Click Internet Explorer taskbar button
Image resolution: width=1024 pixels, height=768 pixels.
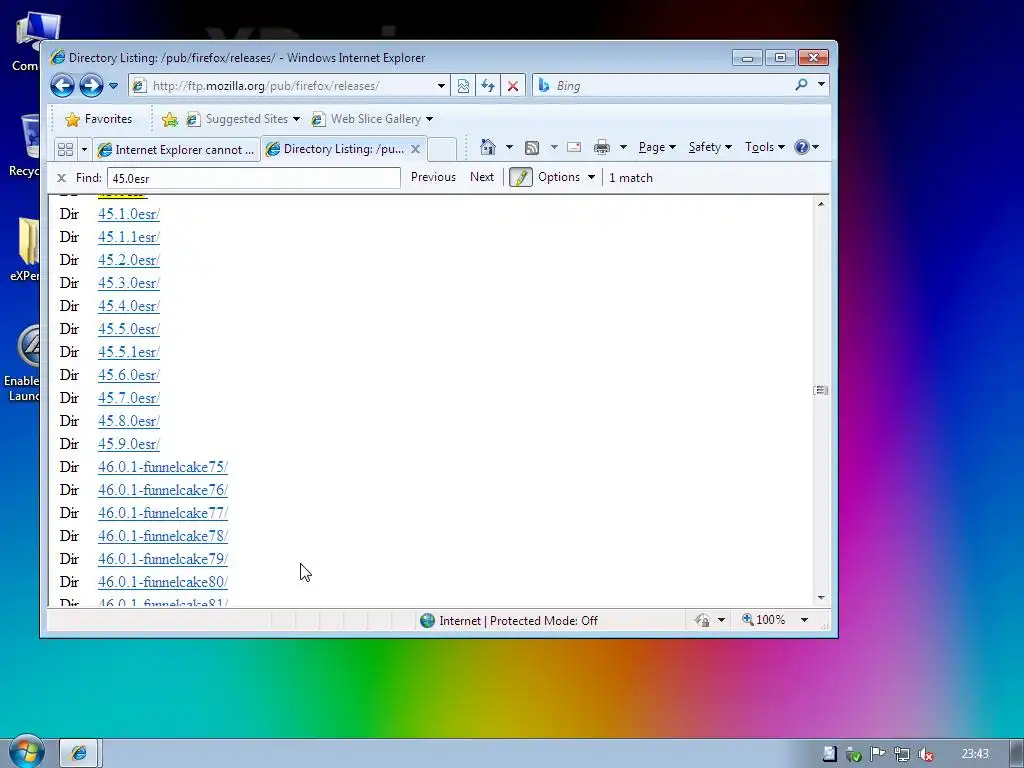[79, 753]
